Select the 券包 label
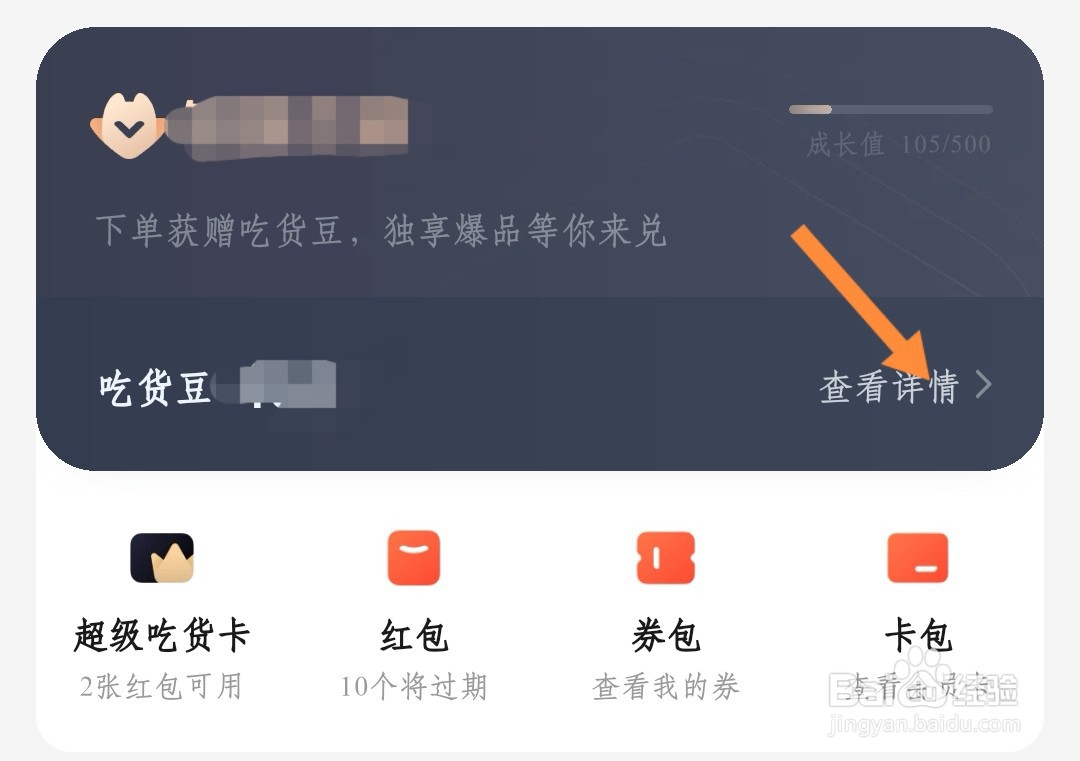The height and width of the screenshot is (761, 1080). coord(666,635)
